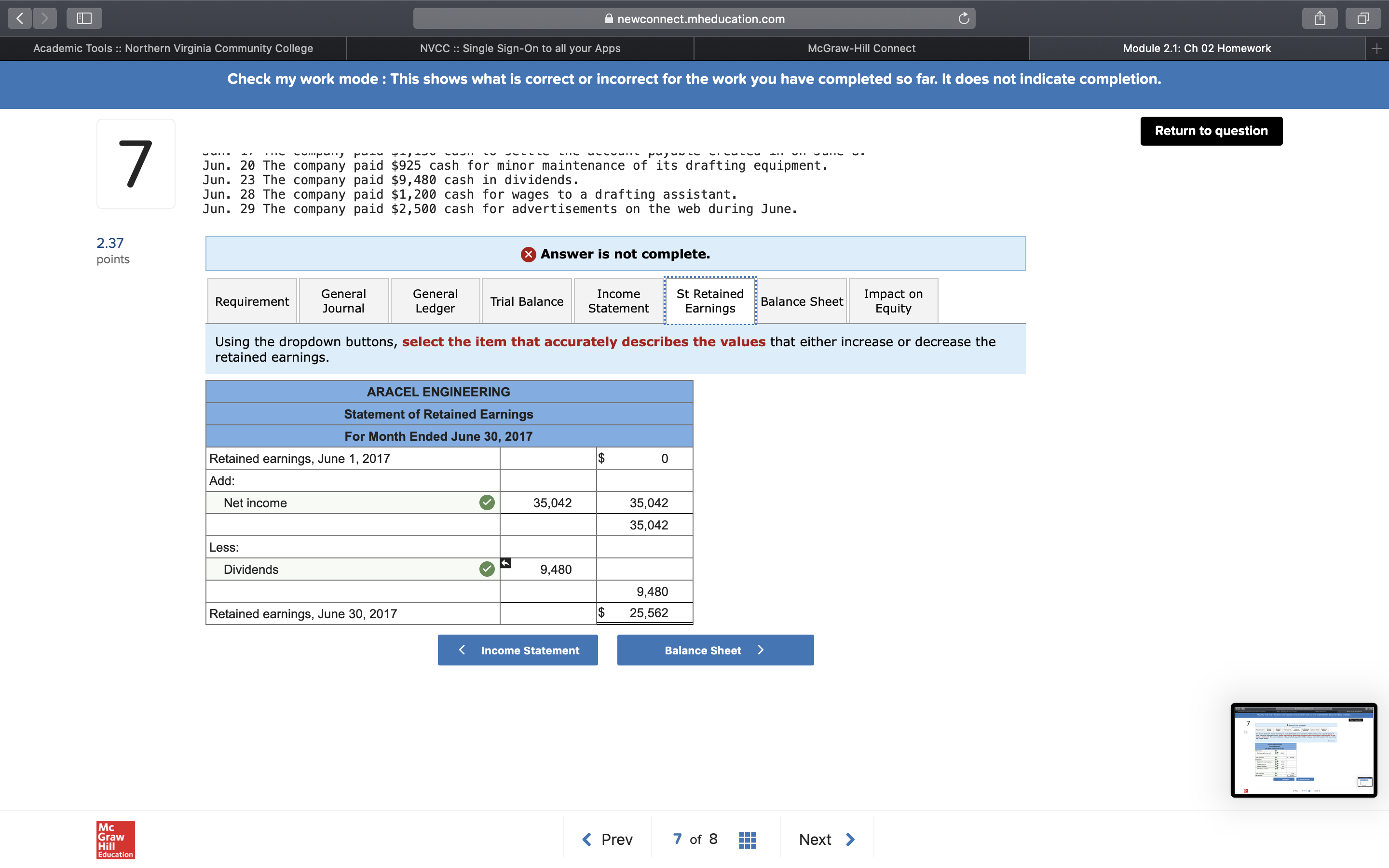The width and height of the screenshot is (1389, 868).
Task: Reload the current webpage
Action: tap(964, 18)
